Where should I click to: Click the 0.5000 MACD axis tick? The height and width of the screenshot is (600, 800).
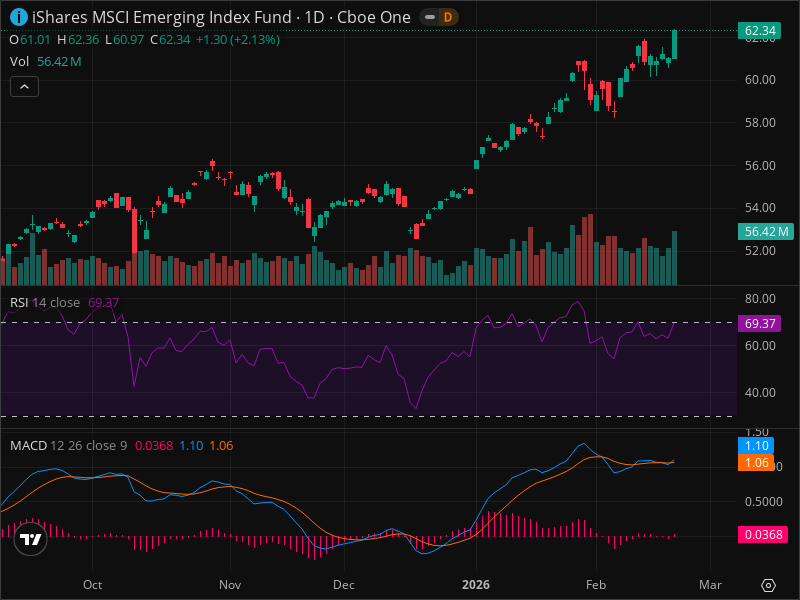click(763, 502)
